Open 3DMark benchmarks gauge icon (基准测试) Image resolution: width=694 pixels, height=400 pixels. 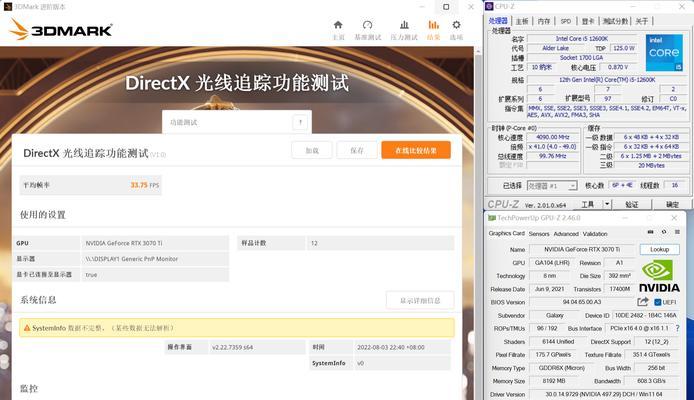(367, 25)
